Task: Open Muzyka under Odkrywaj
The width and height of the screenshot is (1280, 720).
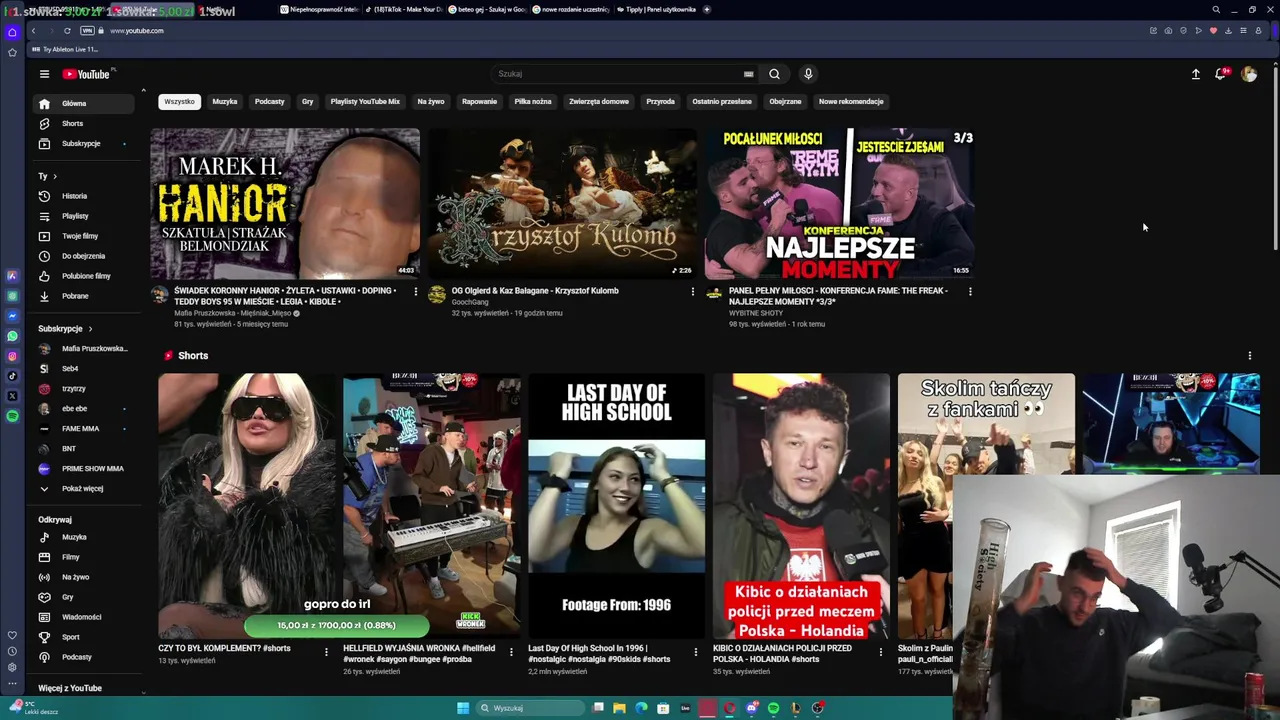Action: pyautogui.click(x=83, y=537)
